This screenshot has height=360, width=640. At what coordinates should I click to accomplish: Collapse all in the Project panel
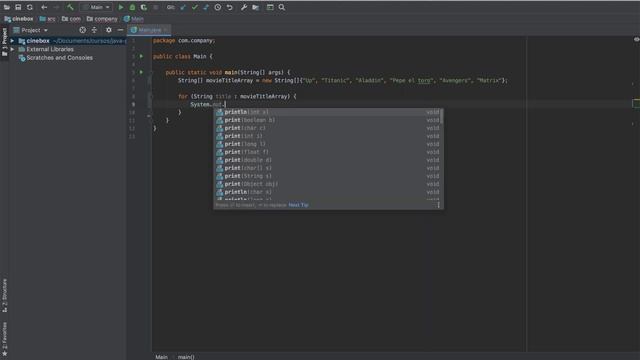tap(94, 30)
